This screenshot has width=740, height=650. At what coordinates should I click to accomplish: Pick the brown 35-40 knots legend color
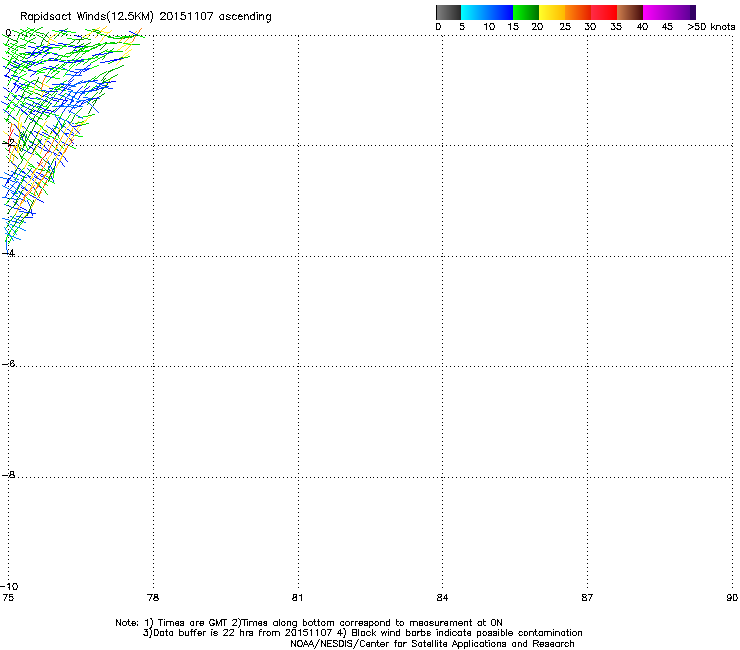click(630, 12)
